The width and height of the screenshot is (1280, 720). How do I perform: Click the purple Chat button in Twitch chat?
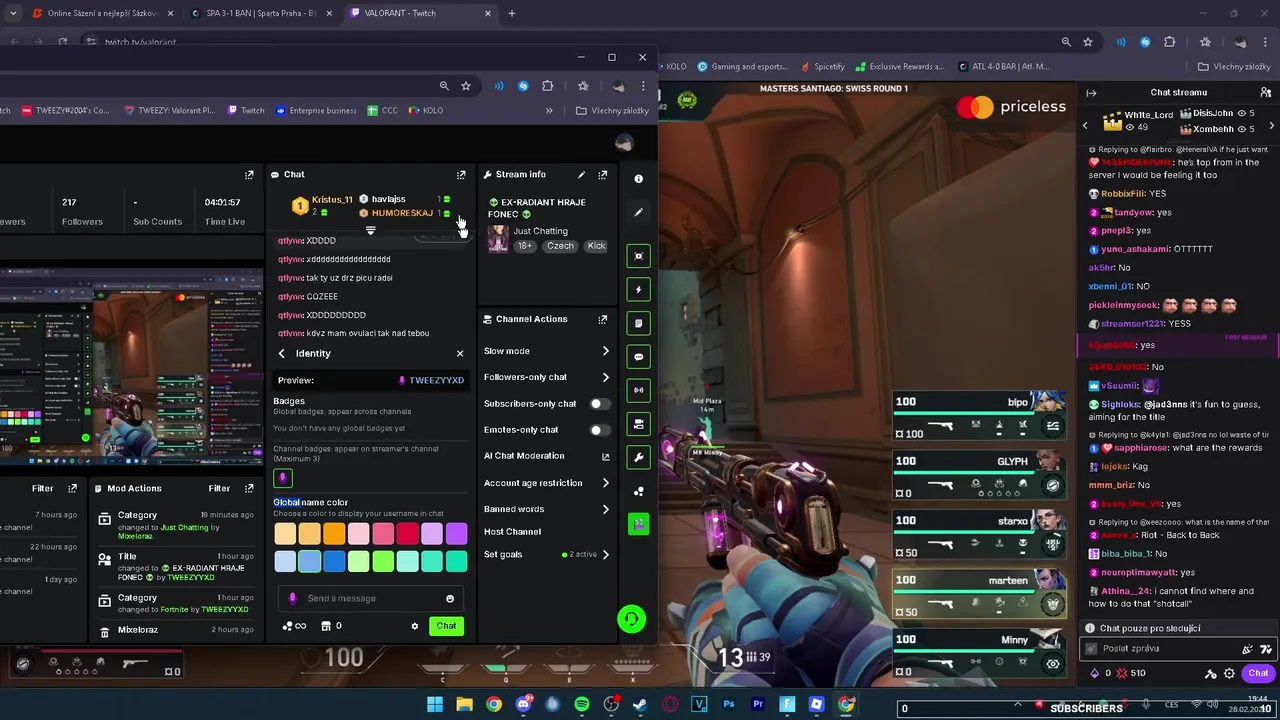1258,674
